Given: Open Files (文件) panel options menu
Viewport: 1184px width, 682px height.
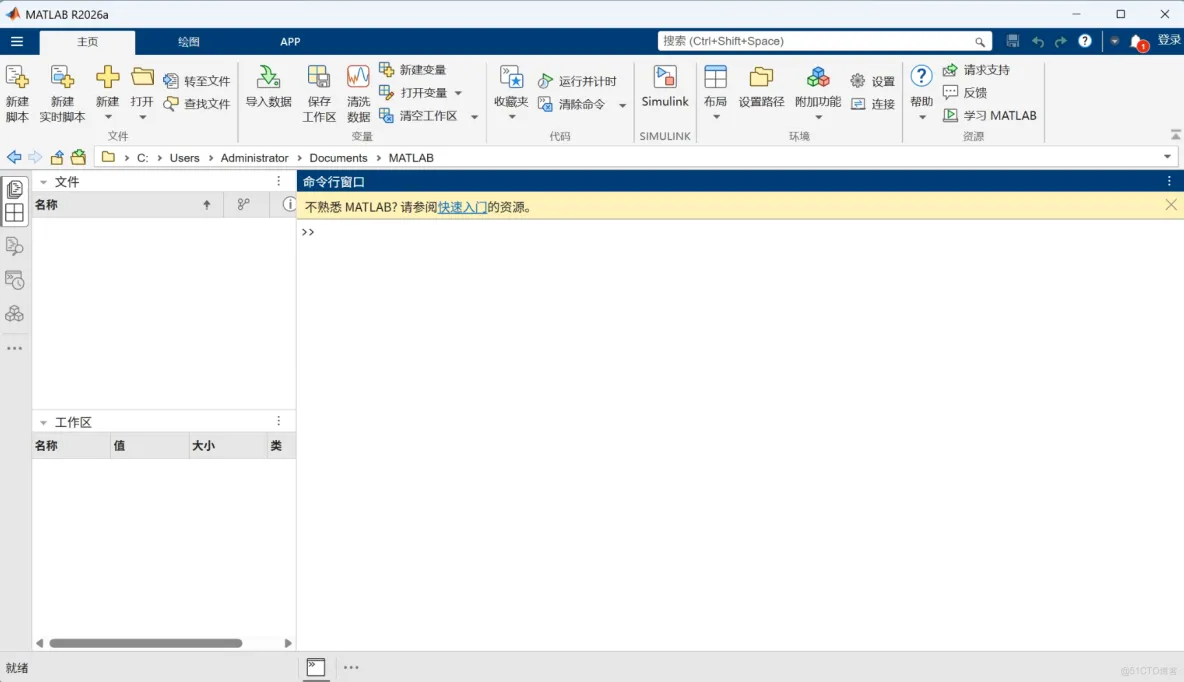Looking at the screenshot, I should [x=279, y=181].
